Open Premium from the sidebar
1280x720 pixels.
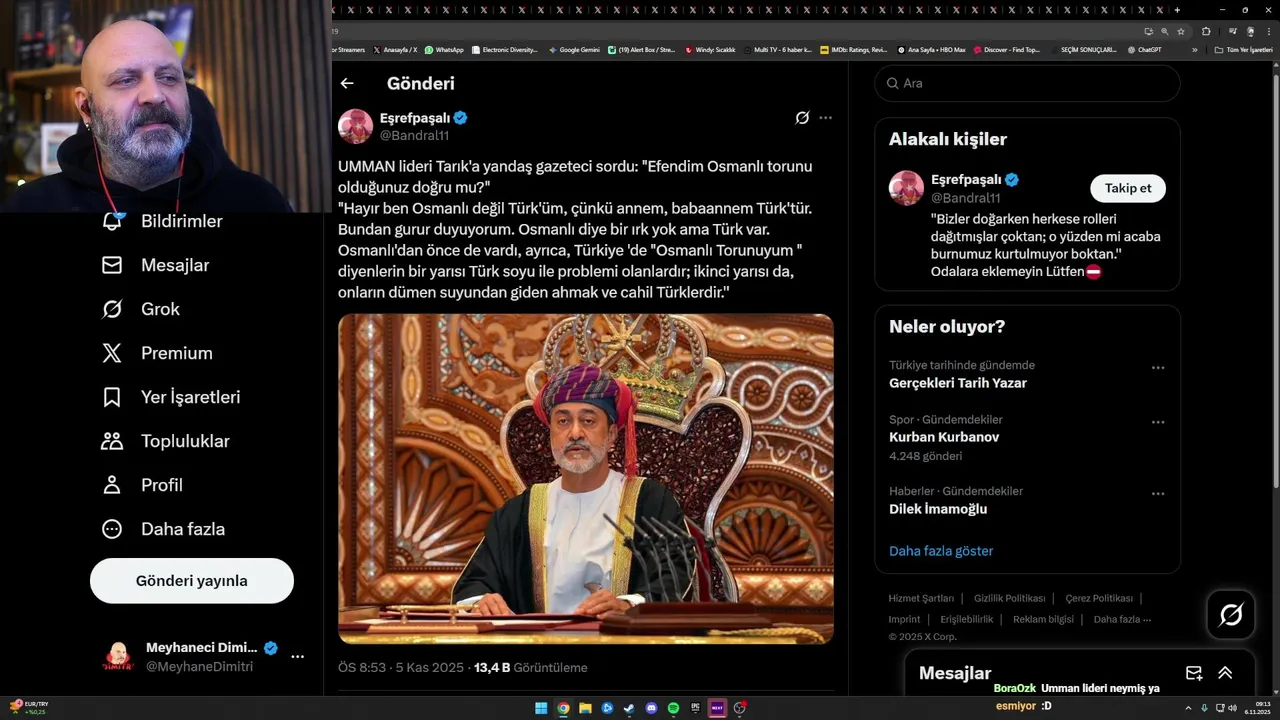[177, 353]
